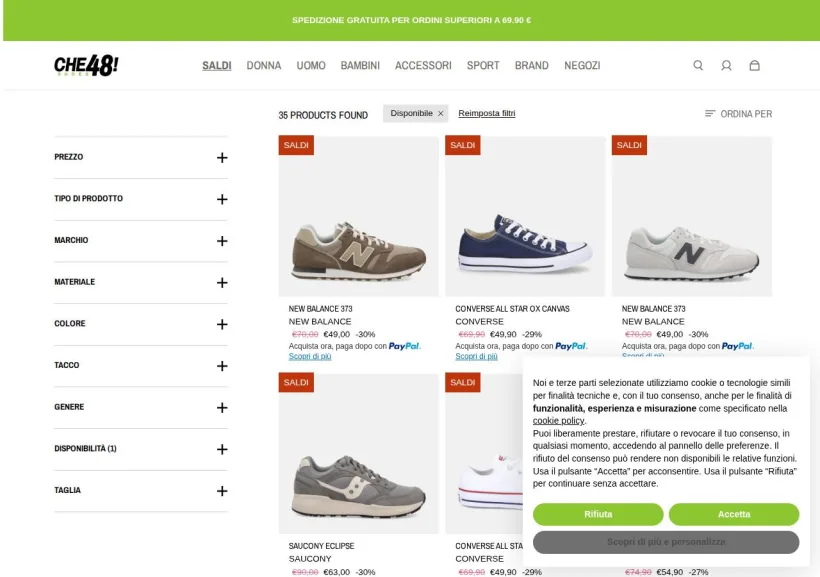Click the free shipping banner text

pos(412,20)
